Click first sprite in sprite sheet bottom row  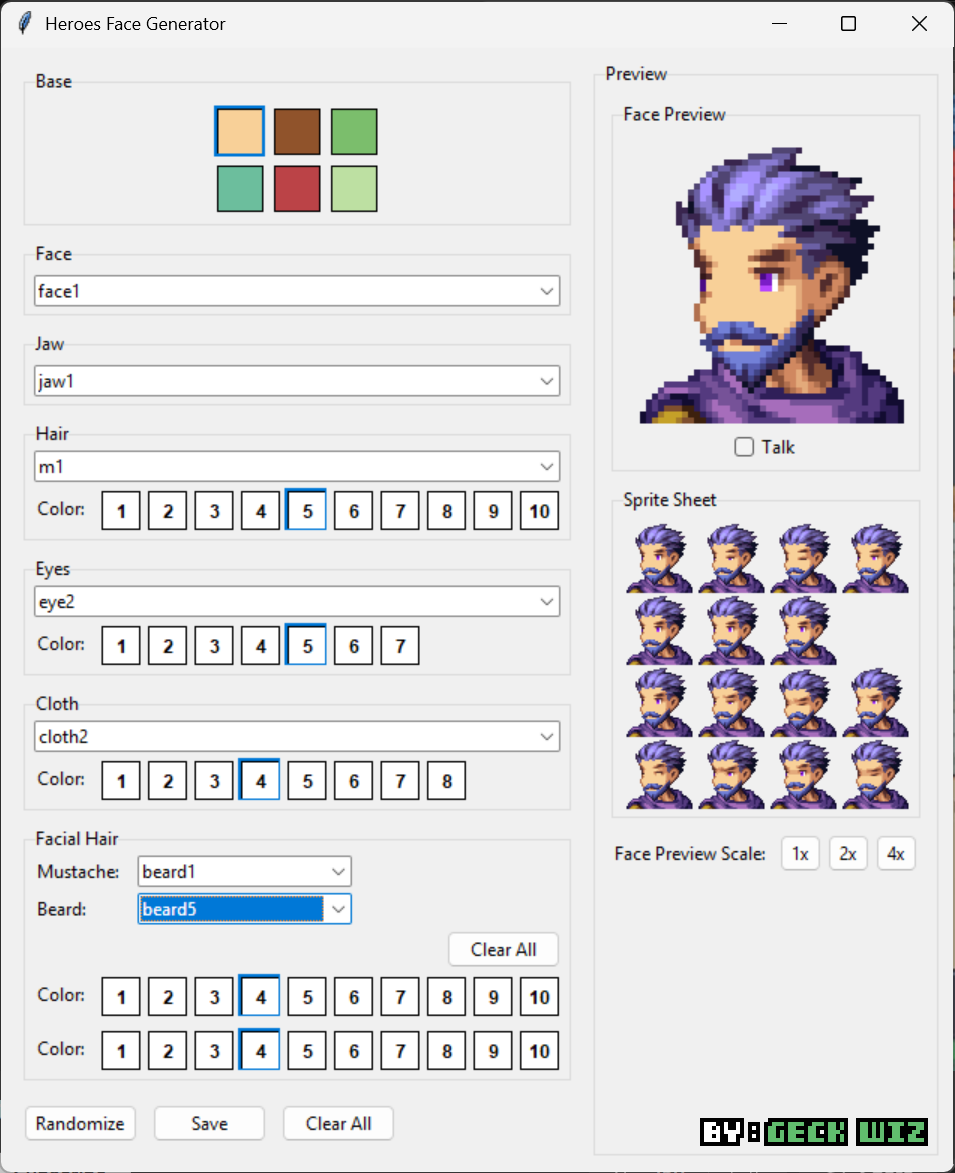(x=660, y=774)
